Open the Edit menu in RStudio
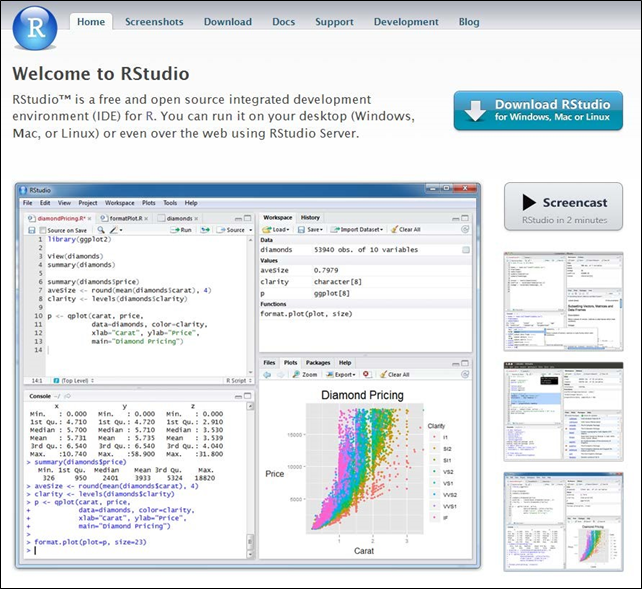Image resolution: width=642 pixels, height=589 pixels. click(45, 203)
